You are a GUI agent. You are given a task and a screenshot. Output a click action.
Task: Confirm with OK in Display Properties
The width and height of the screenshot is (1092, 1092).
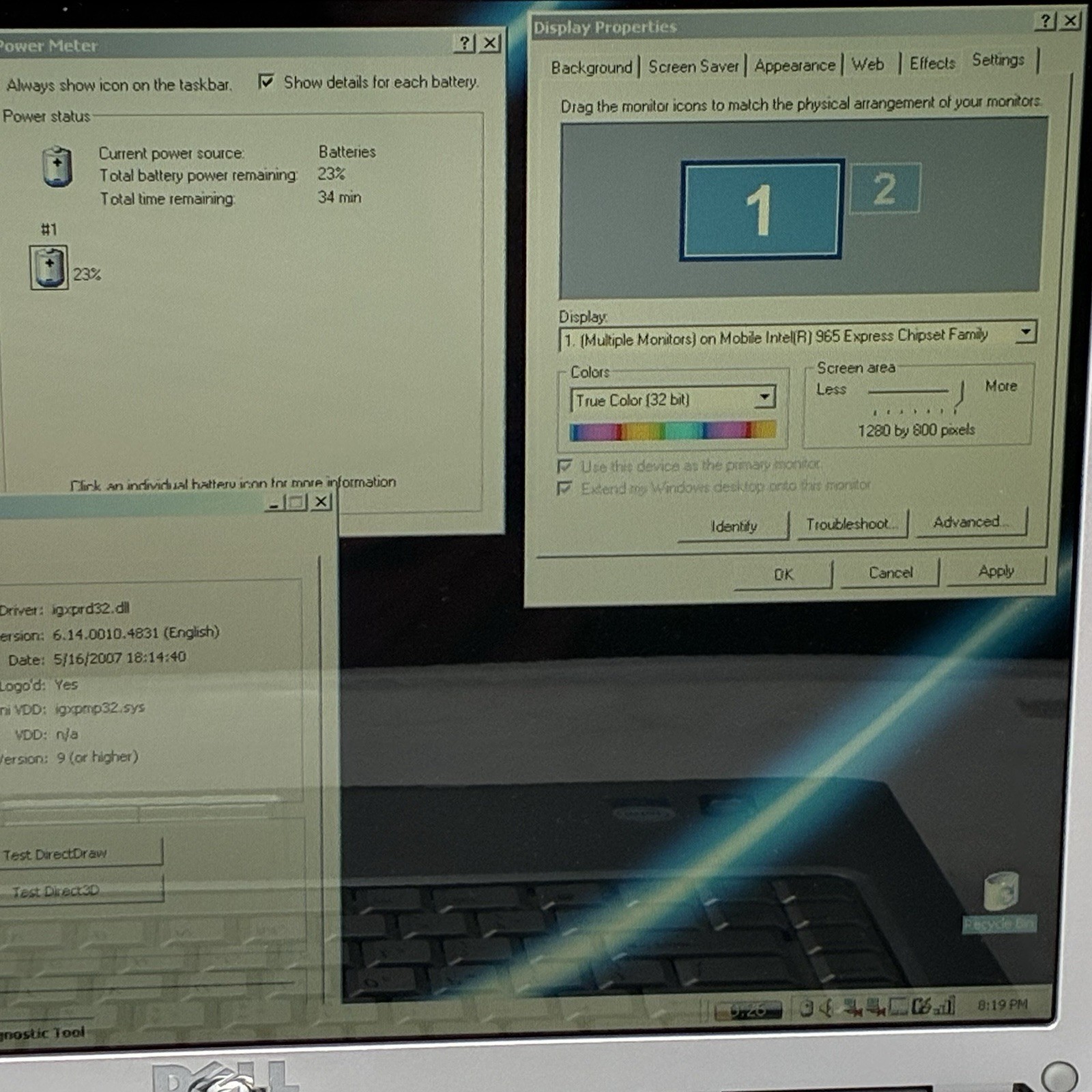click(x=784, y=575)
